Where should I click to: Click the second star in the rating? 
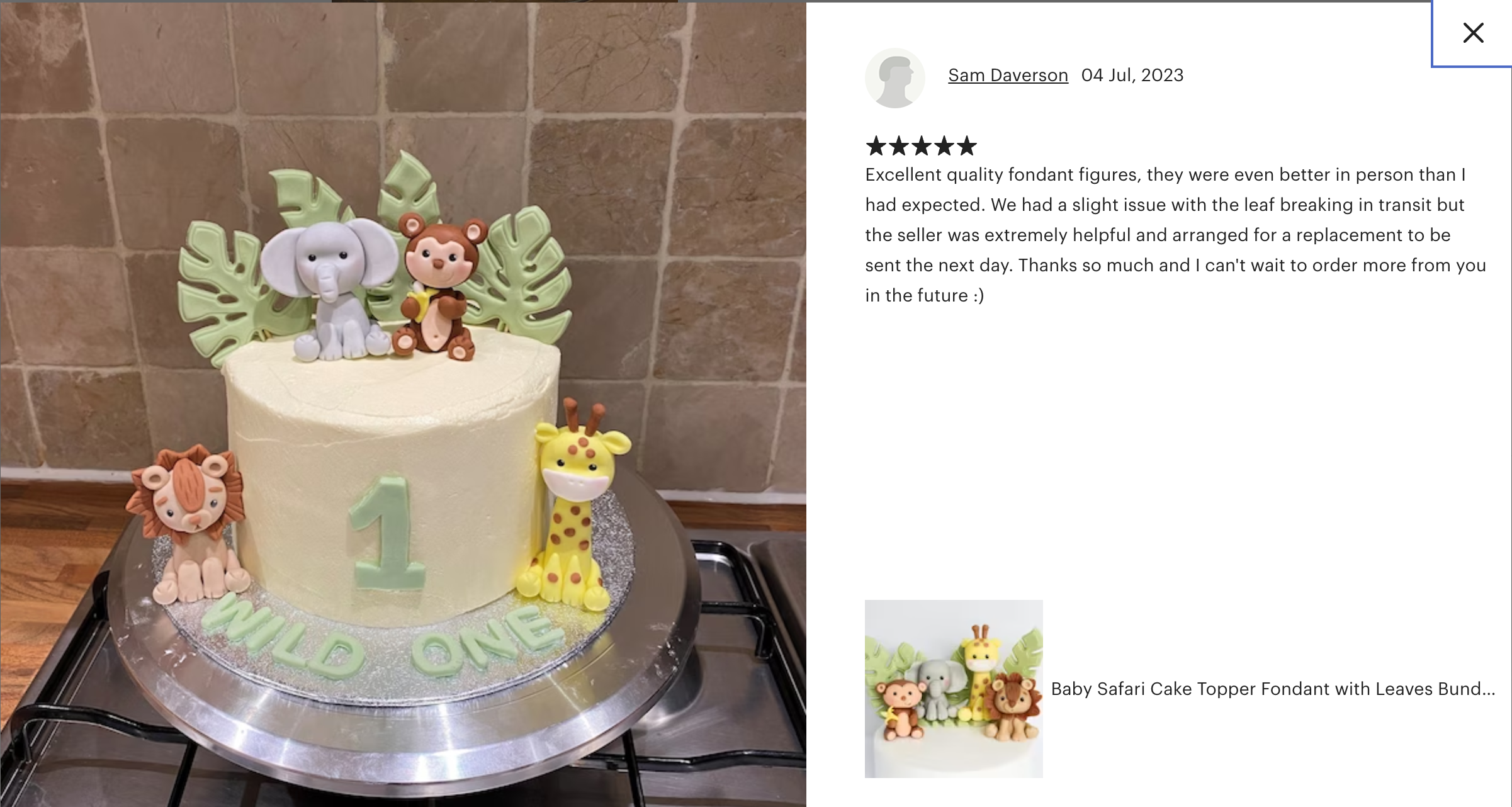[899, 146]
